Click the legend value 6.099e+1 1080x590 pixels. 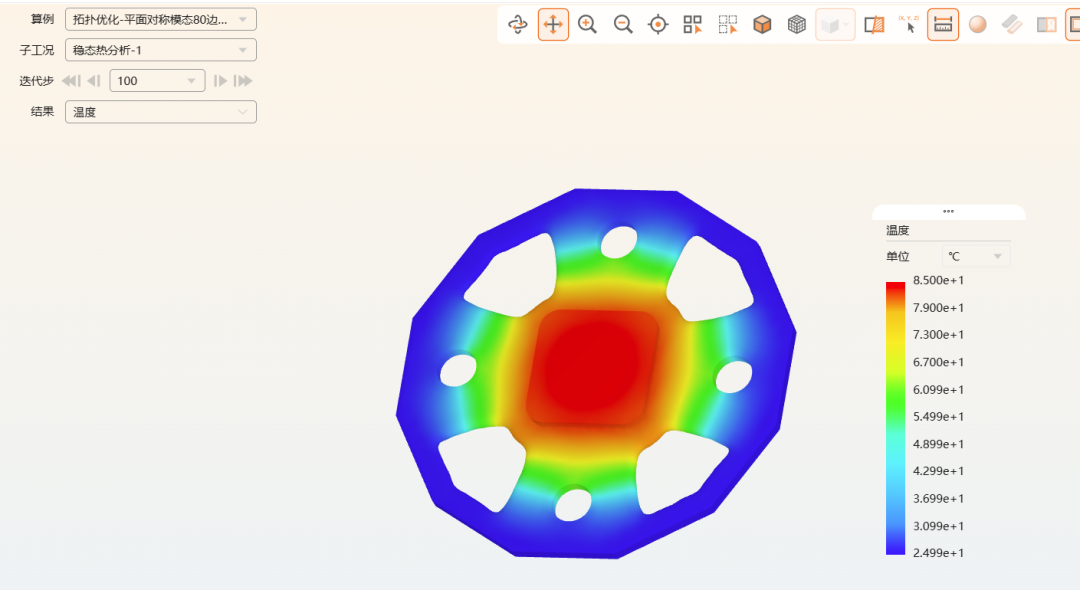point(938,390)
